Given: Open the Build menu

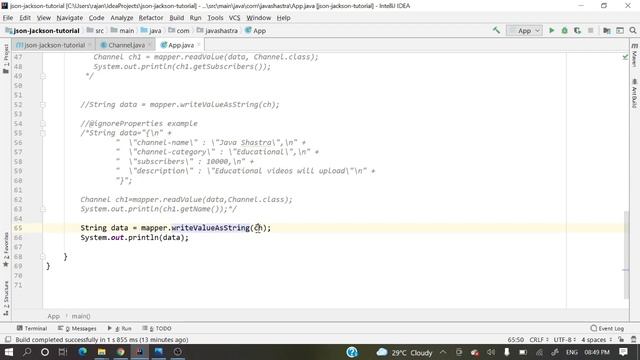Looking at the screenshot, I should coord(176,18).
